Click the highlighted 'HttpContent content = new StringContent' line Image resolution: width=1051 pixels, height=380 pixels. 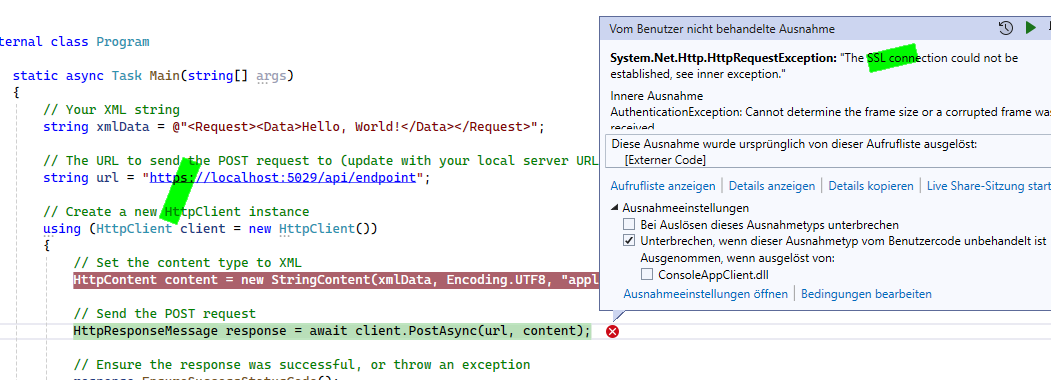(335, 280)
